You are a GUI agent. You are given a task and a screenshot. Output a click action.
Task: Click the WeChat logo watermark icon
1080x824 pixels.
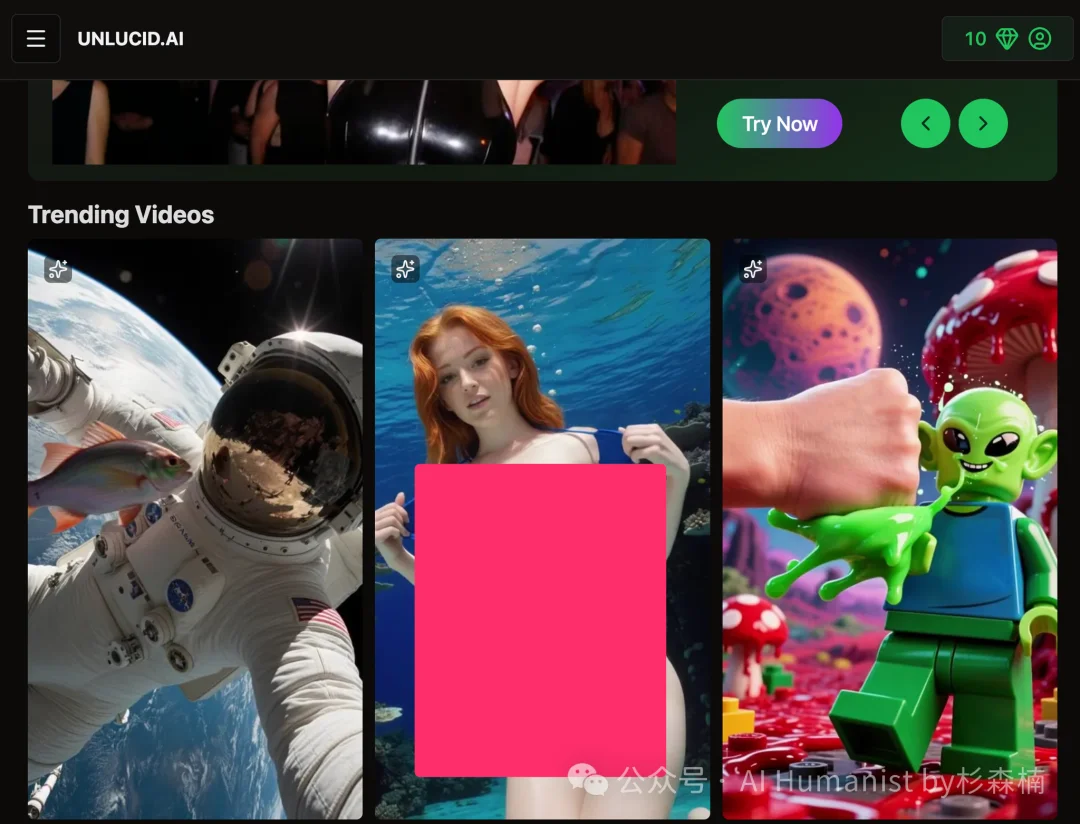(588, 779)
